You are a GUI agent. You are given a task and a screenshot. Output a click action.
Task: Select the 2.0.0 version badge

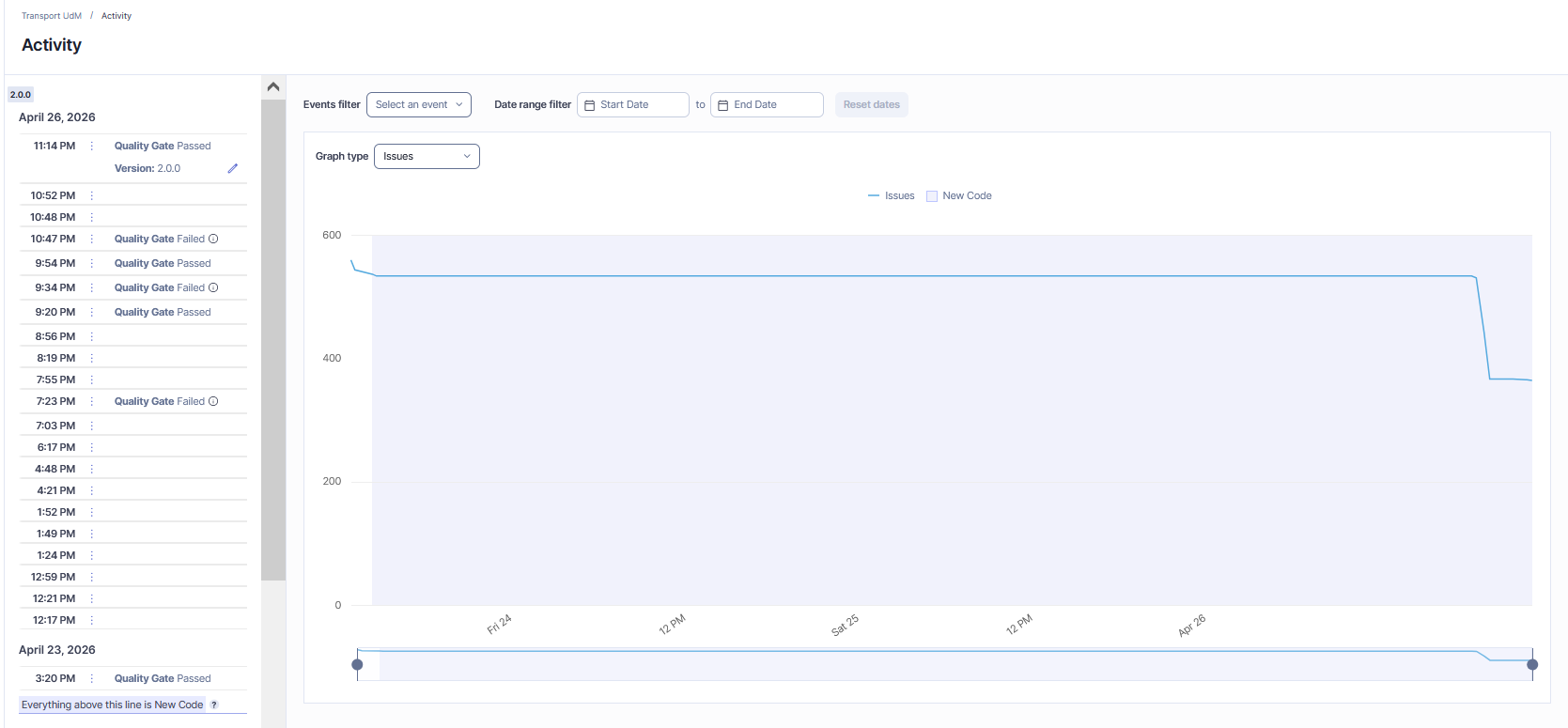pyautogui.click(x=21, y=95)
